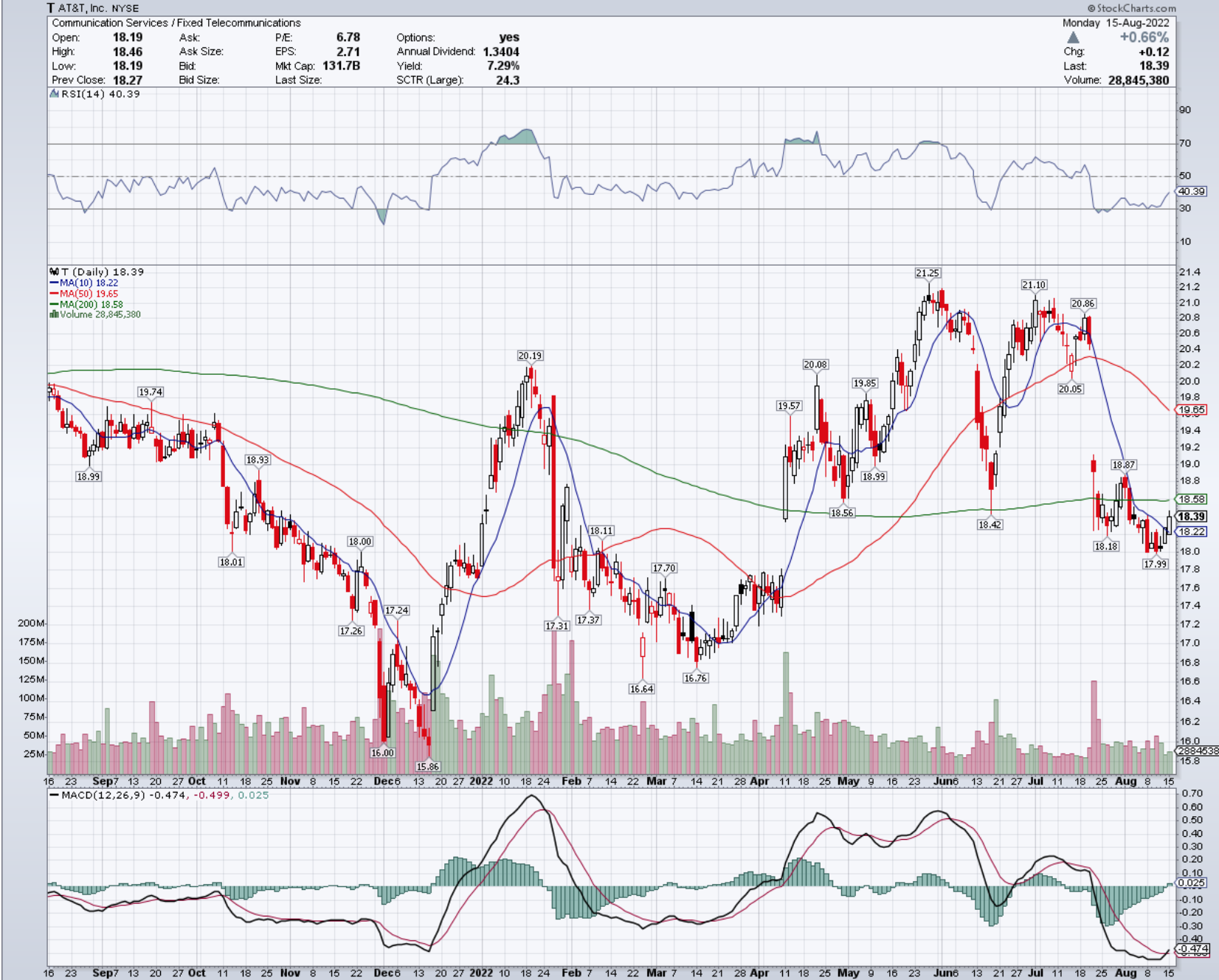Click the 20.19 January peak label
The height and width of the screenshot is (980, 1219).
click(x=530, y=356)
